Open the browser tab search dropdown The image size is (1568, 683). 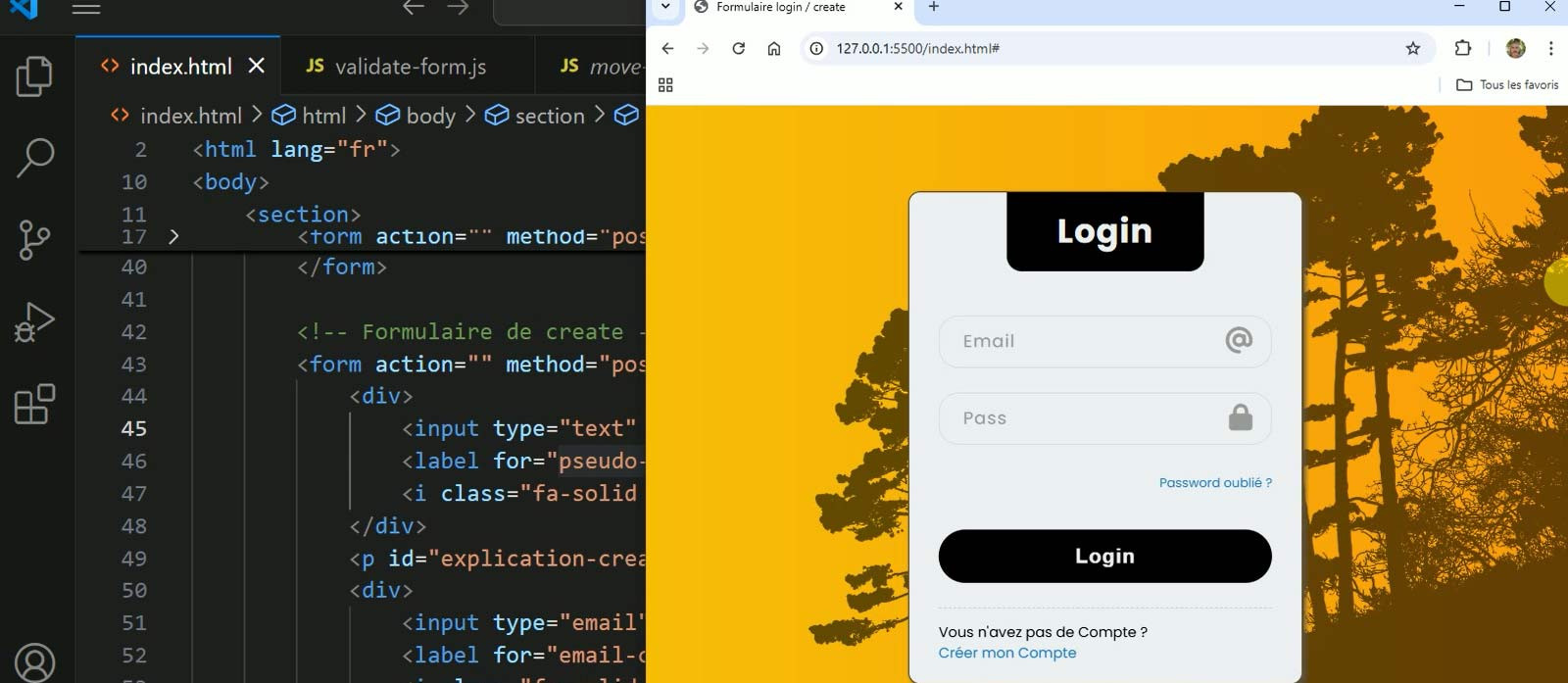click(x=665, y=8)
